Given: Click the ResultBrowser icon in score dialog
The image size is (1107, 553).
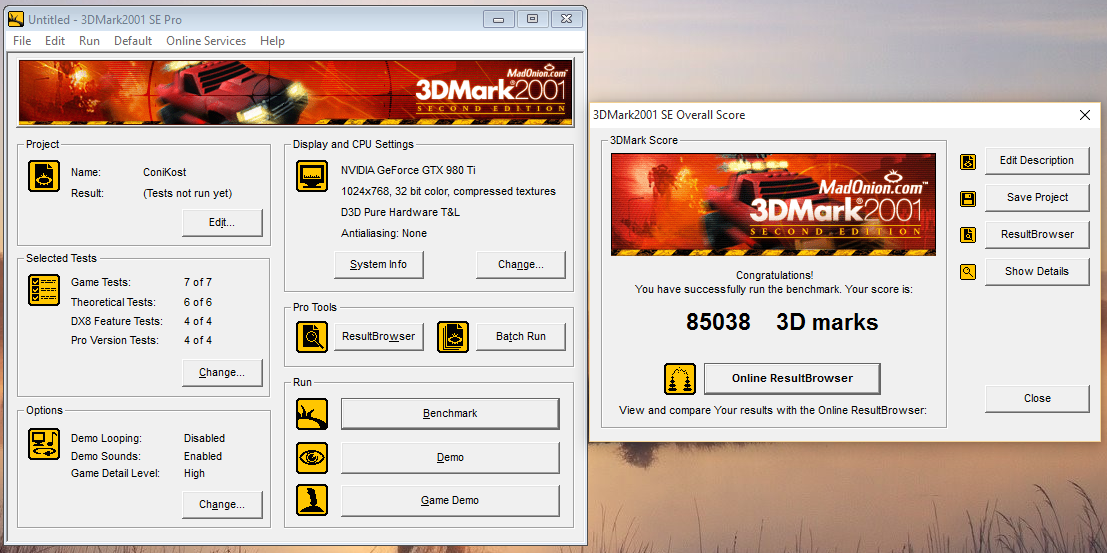Looking at the screenshot, I should pyautogui.click(x=968, y=235).
